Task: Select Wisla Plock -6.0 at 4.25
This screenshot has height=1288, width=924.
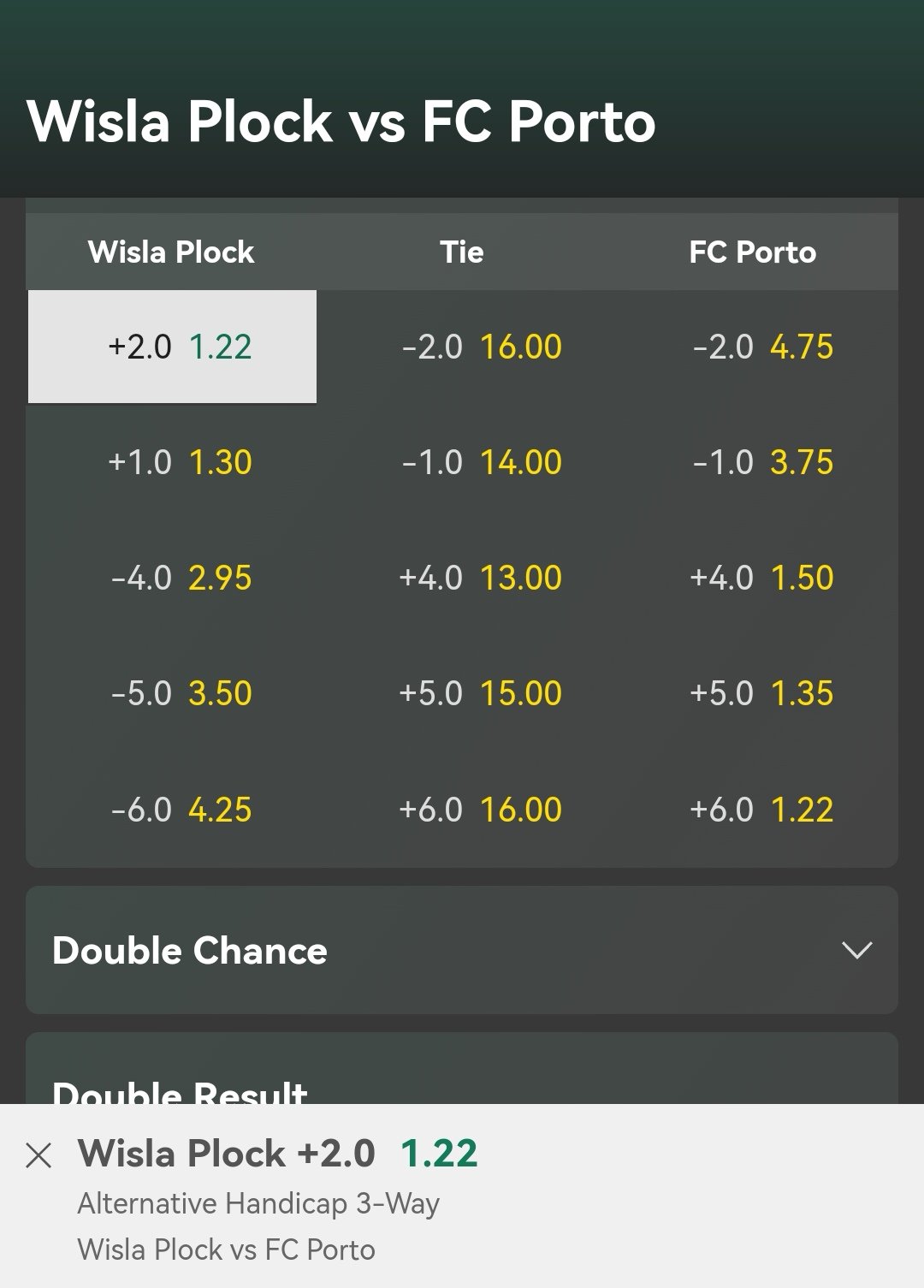Action: point(180,810)
